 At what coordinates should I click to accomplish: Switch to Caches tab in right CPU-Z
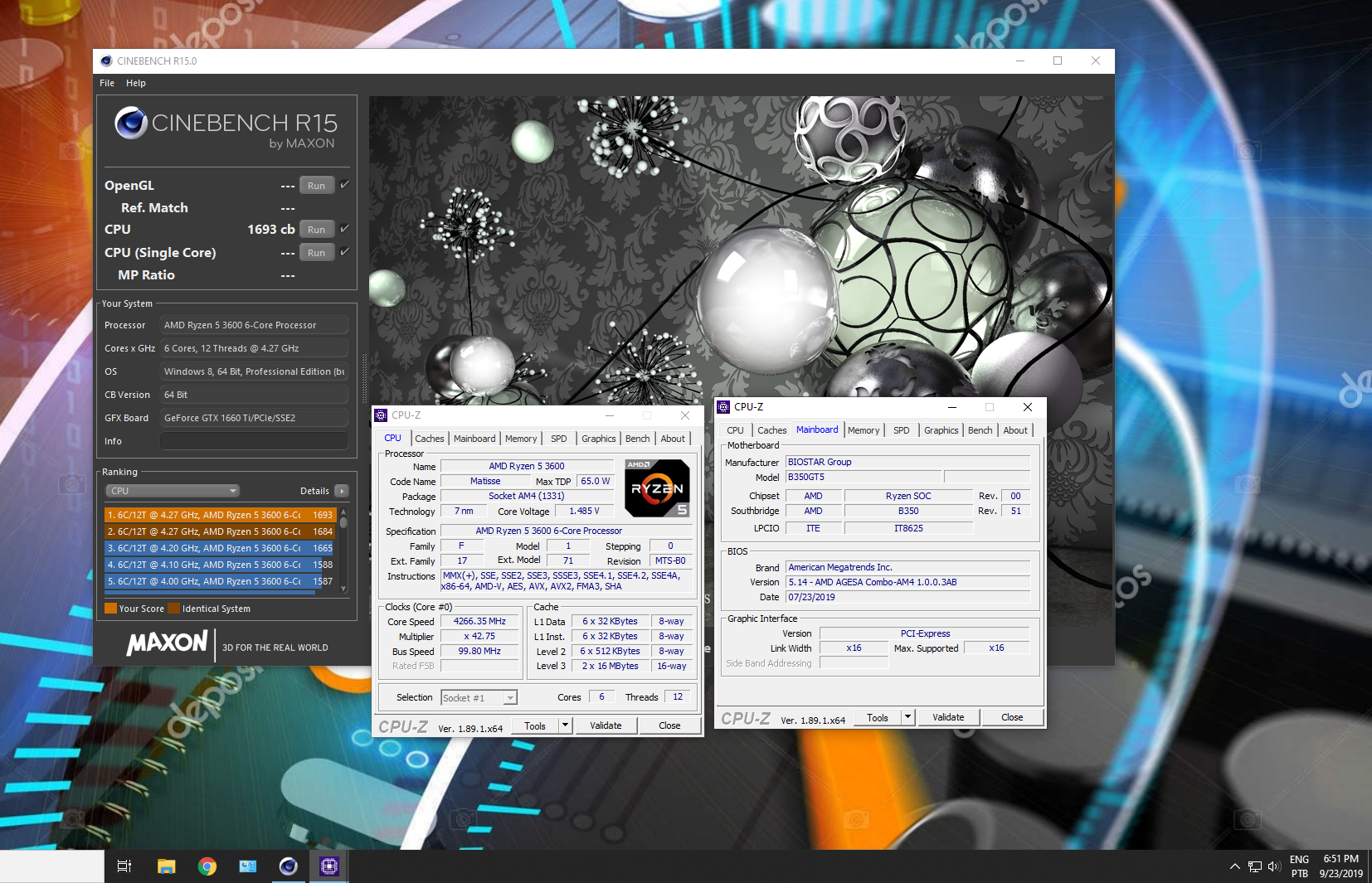pos(772,430)
